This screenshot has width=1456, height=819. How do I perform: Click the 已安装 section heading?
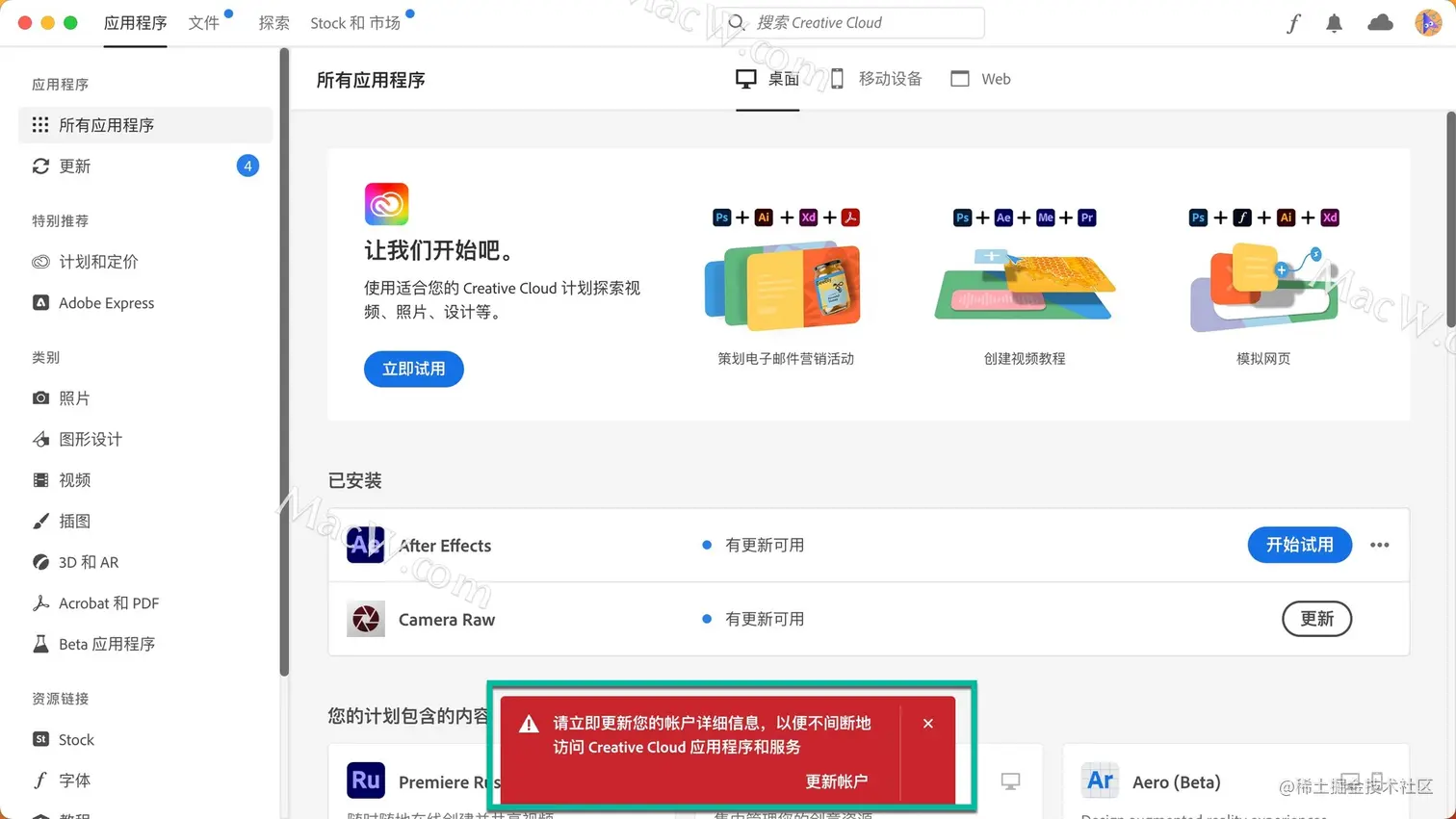click(x=355, y=480)
